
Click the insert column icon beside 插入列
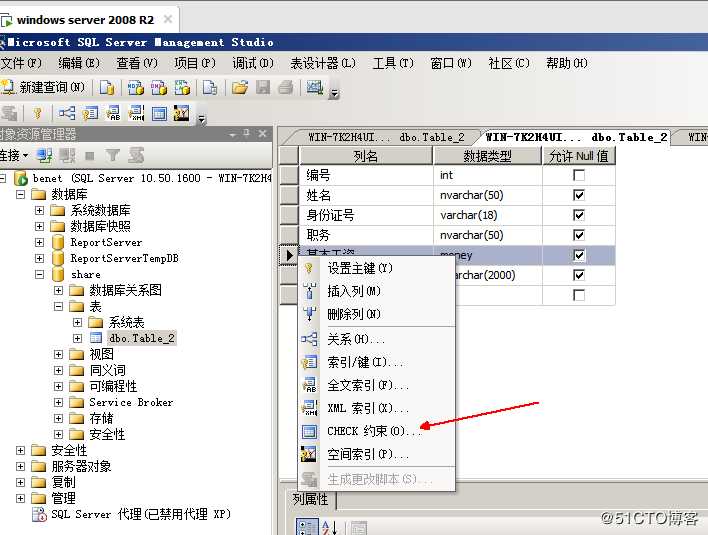(309, 291)
